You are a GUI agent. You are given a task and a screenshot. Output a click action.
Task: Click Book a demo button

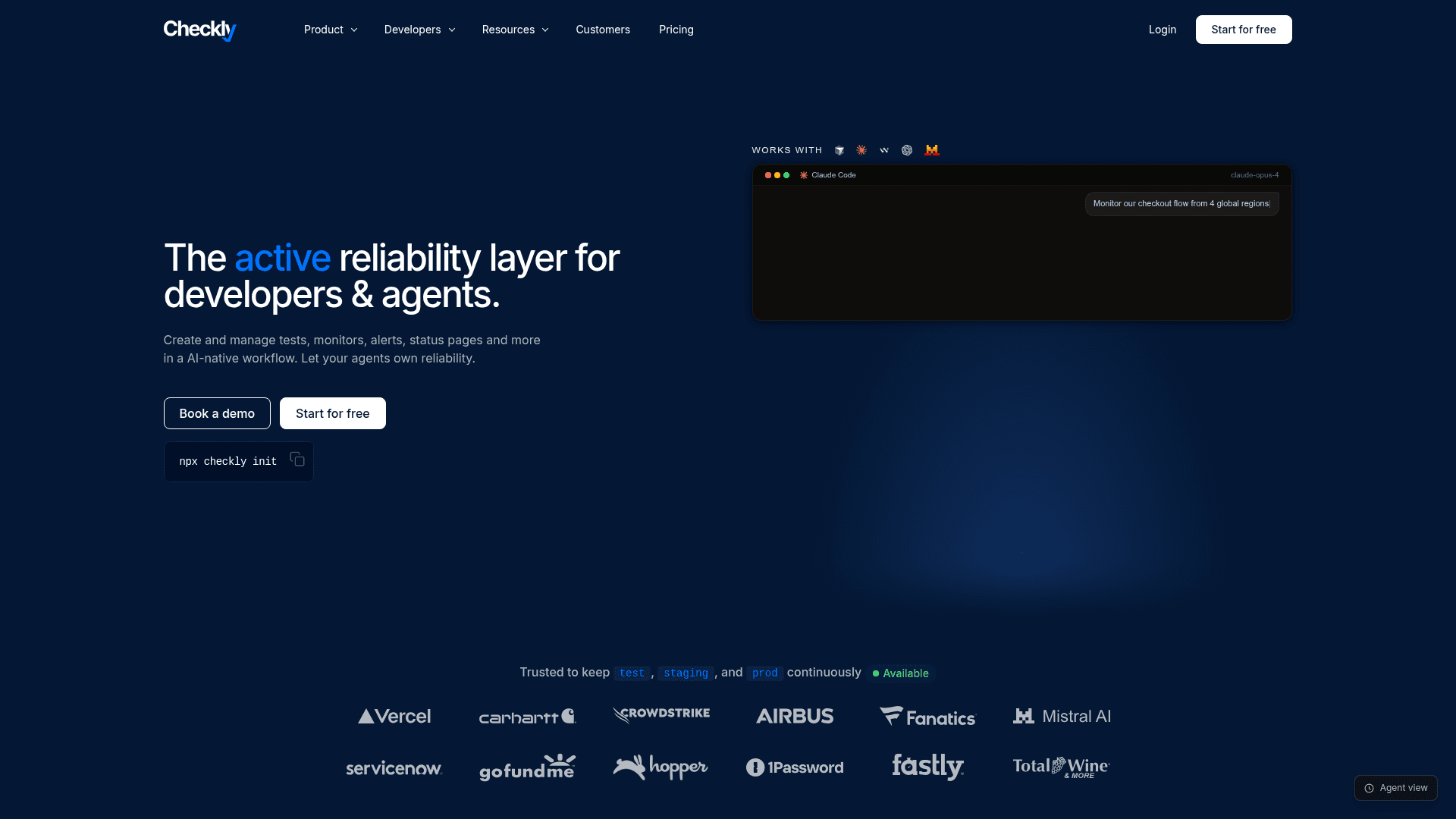(217, 413)
